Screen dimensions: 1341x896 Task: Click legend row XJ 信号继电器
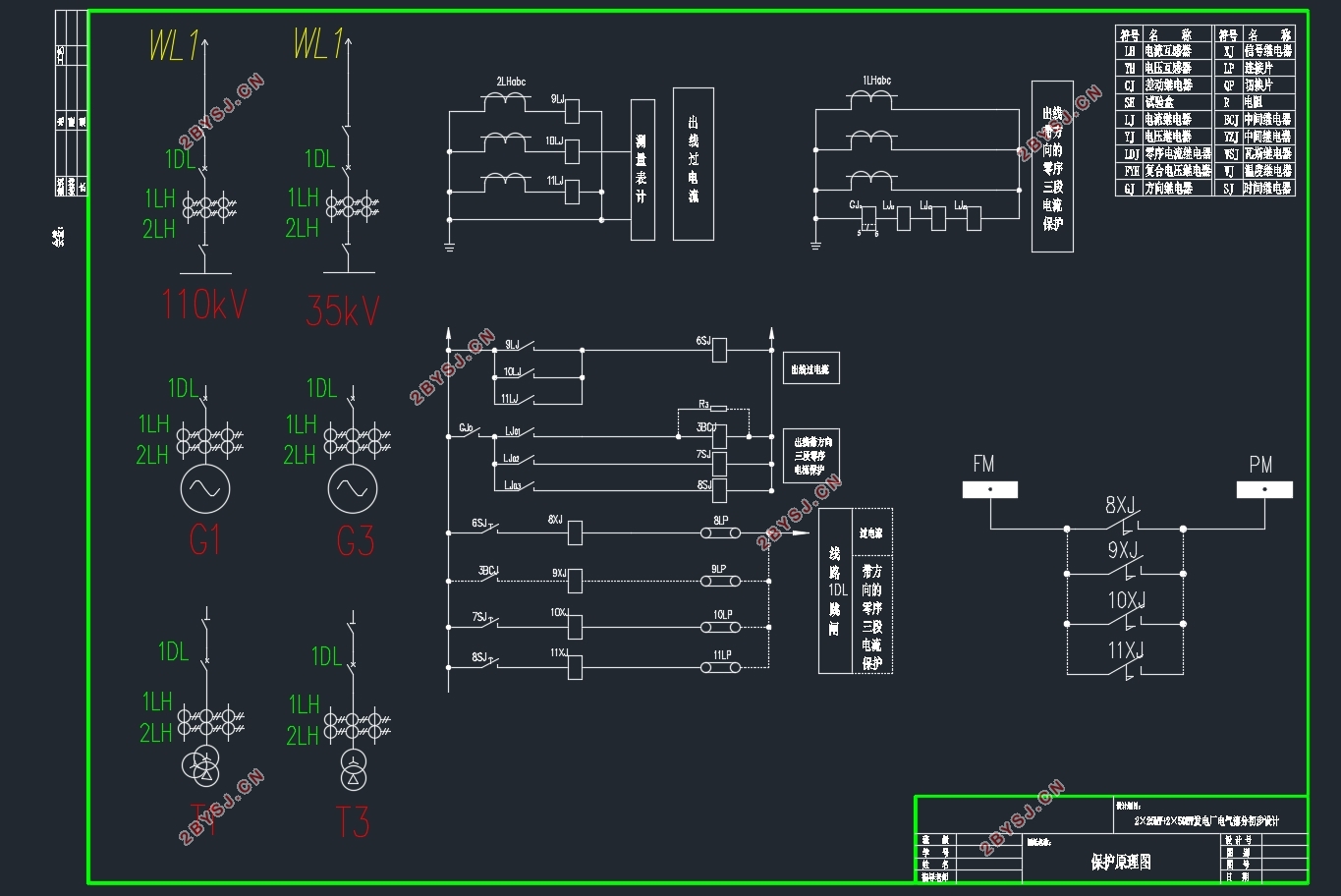pos(1256,51)
